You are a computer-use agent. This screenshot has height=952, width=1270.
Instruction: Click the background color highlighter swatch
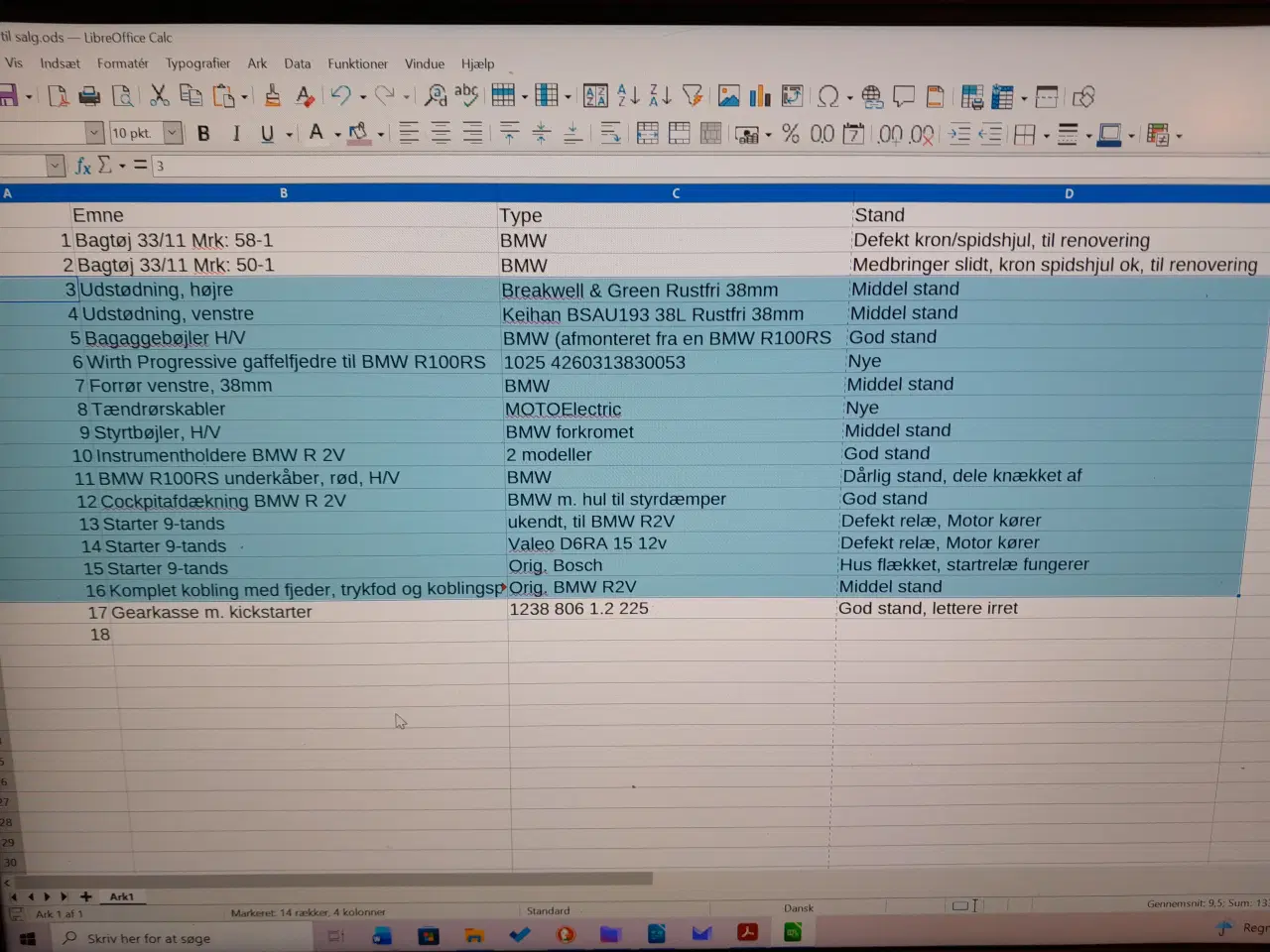[x=358, y=134]
